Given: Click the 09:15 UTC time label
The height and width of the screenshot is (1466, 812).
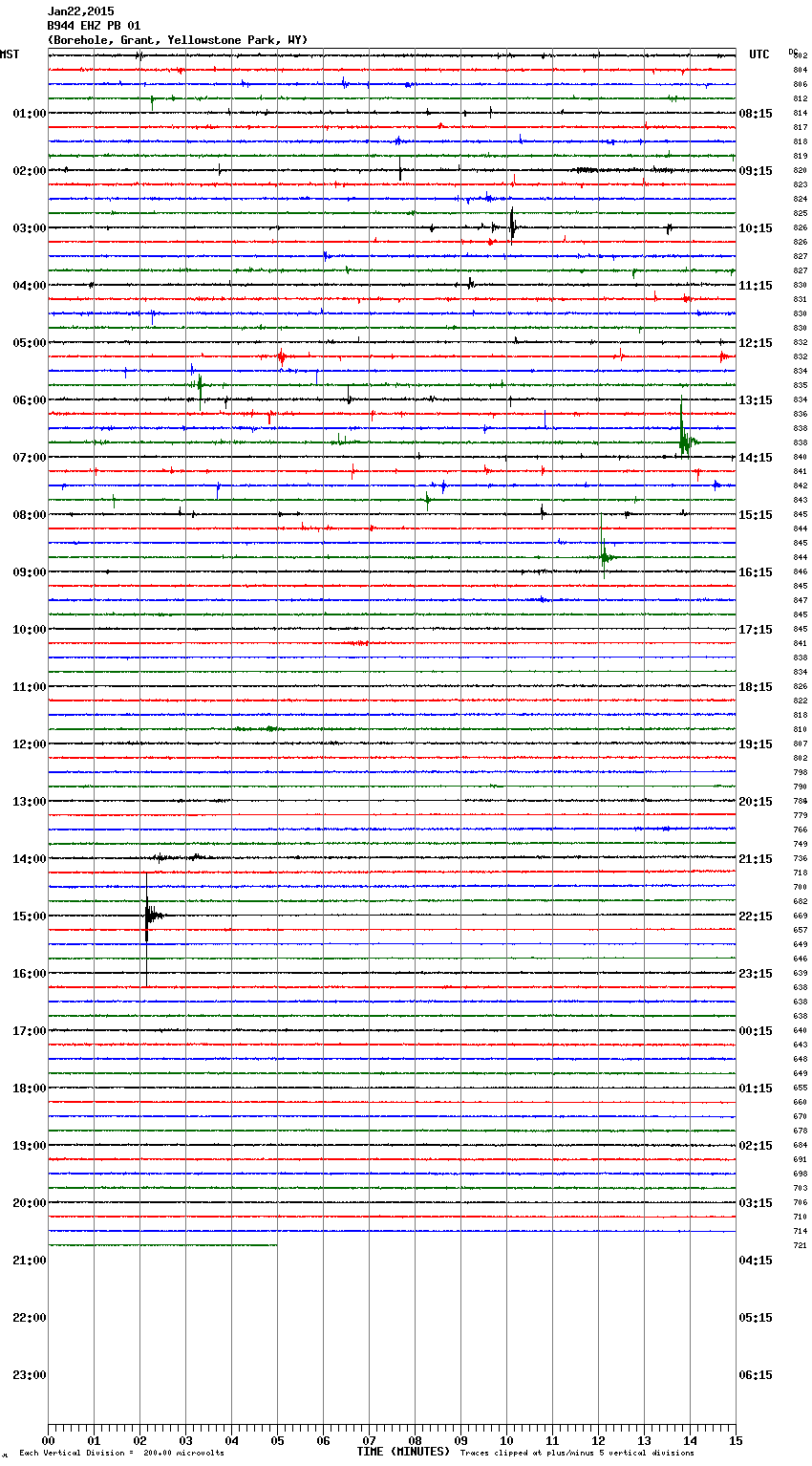Looking at the screenshot, I should [x=756, y=171].
